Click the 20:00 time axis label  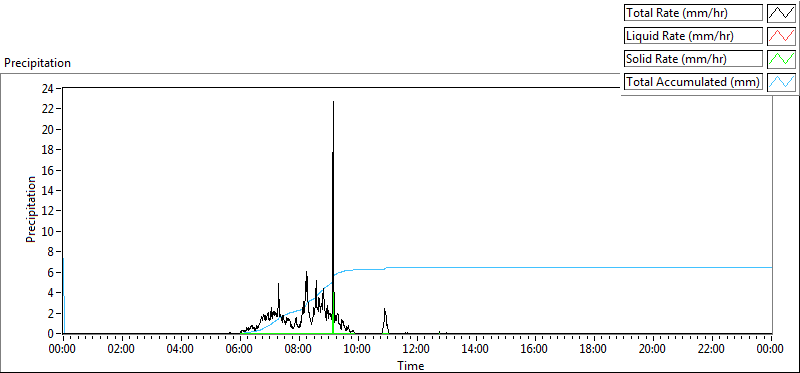[x=653, y=350]
